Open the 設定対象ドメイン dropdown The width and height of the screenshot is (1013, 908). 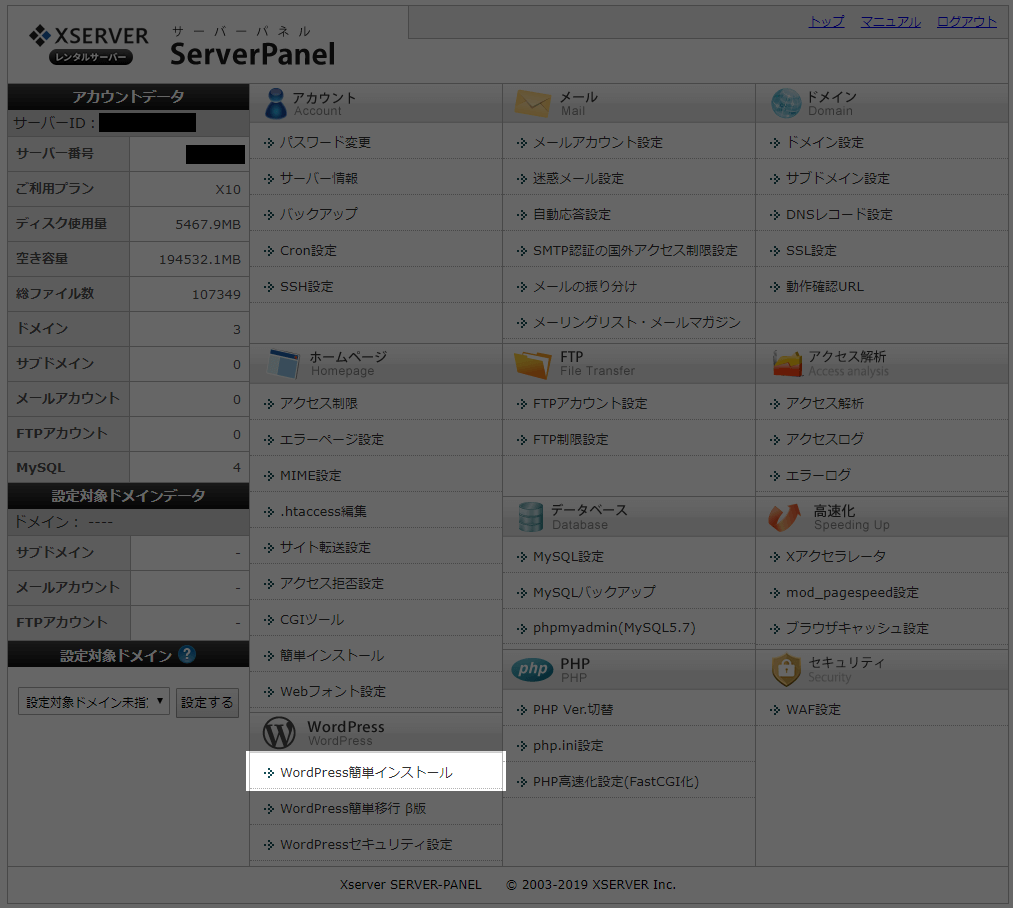pyautogui.click(x=94, y=702)
